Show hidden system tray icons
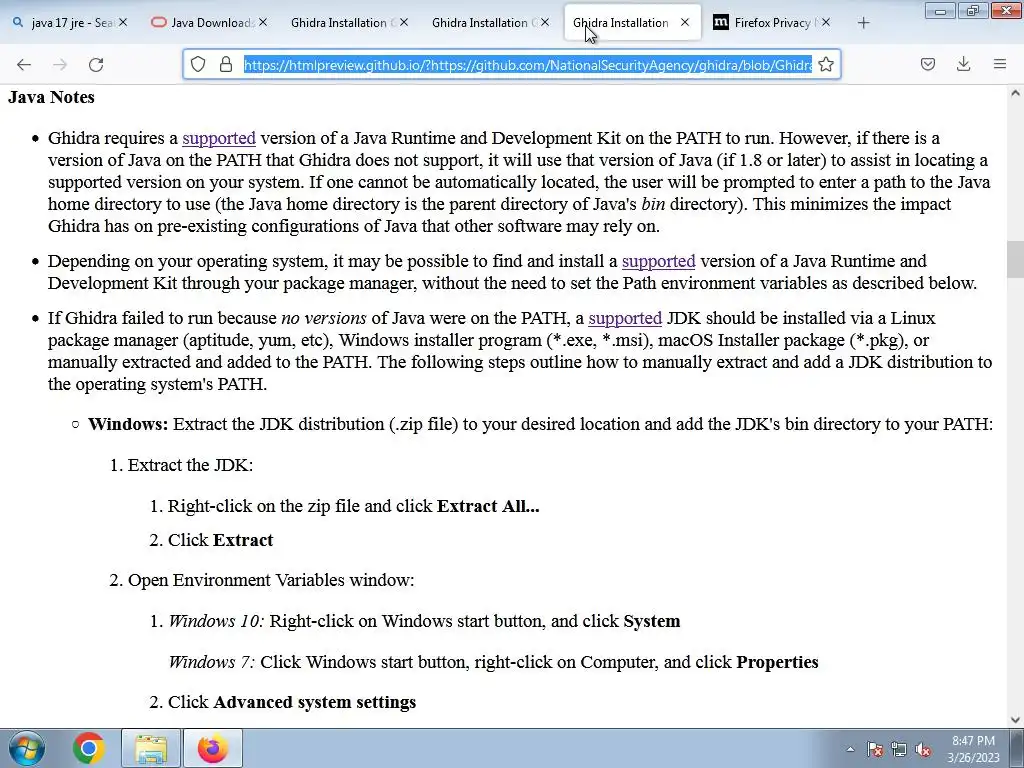Screen dimensions: 1024x768 tap(850, 749)
